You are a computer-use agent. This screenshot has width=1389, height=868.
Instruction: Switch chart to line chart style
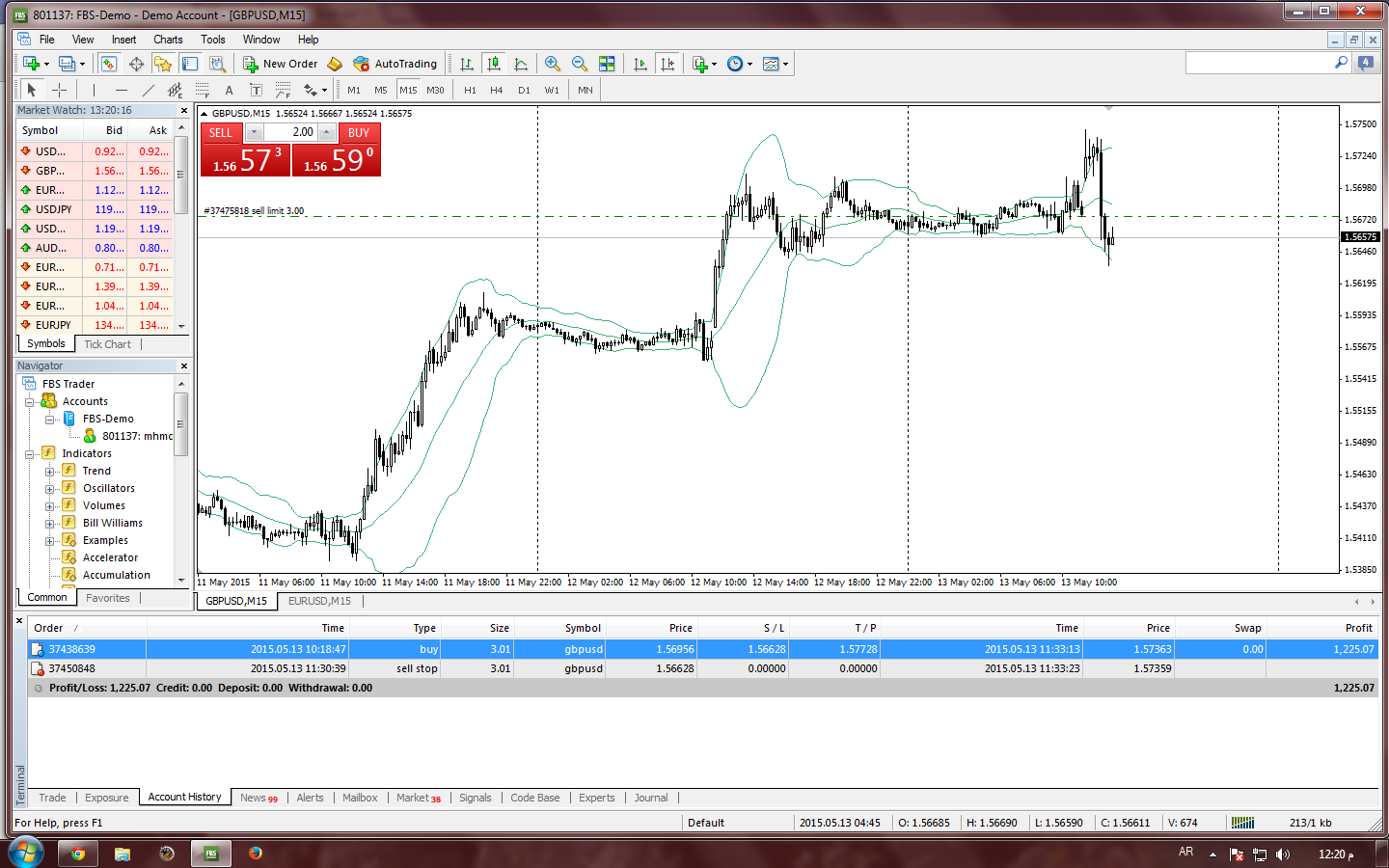click(x=521, y=64)
